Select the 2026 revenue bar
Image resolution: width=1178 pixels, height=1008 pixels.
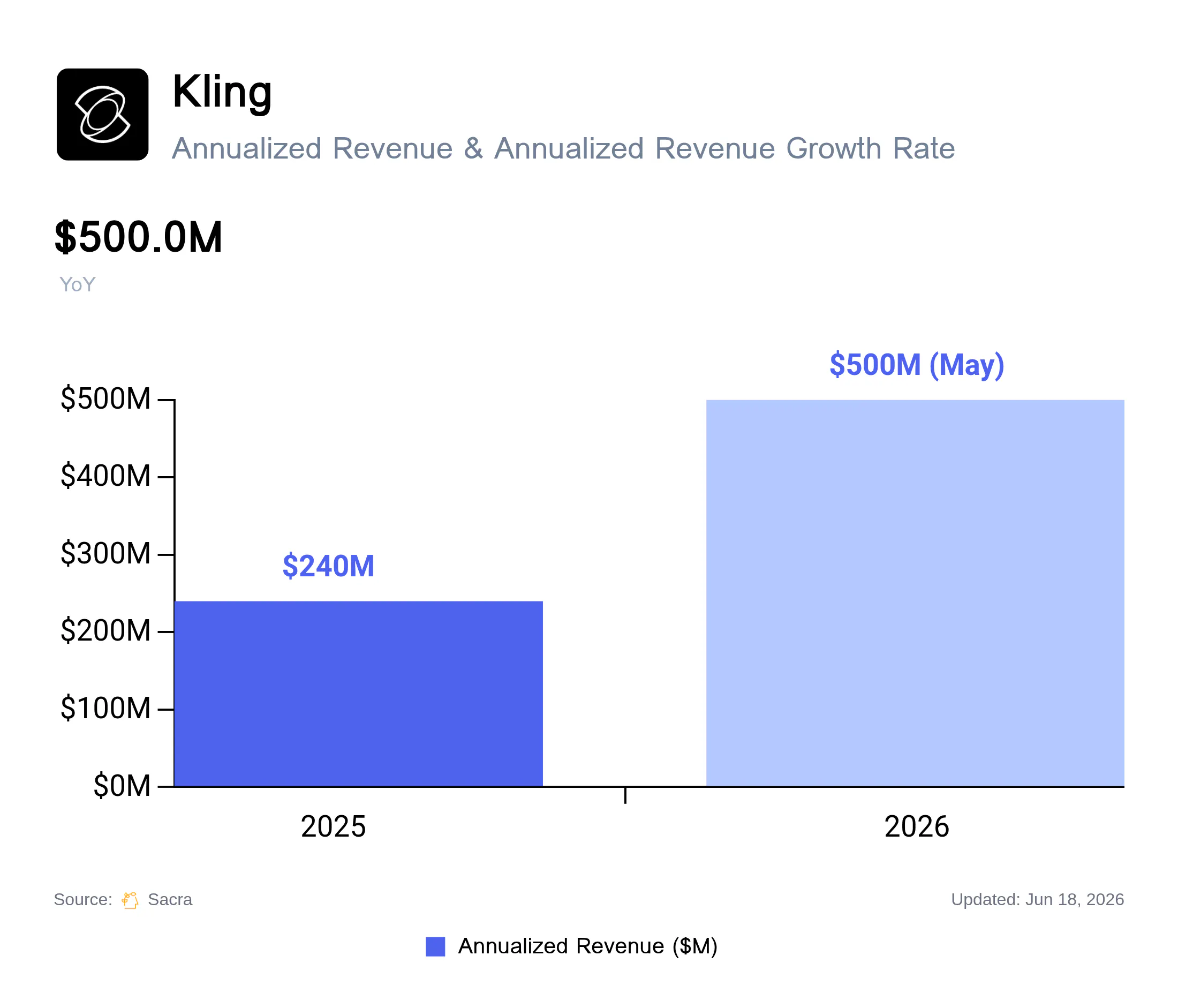(915, 593)
